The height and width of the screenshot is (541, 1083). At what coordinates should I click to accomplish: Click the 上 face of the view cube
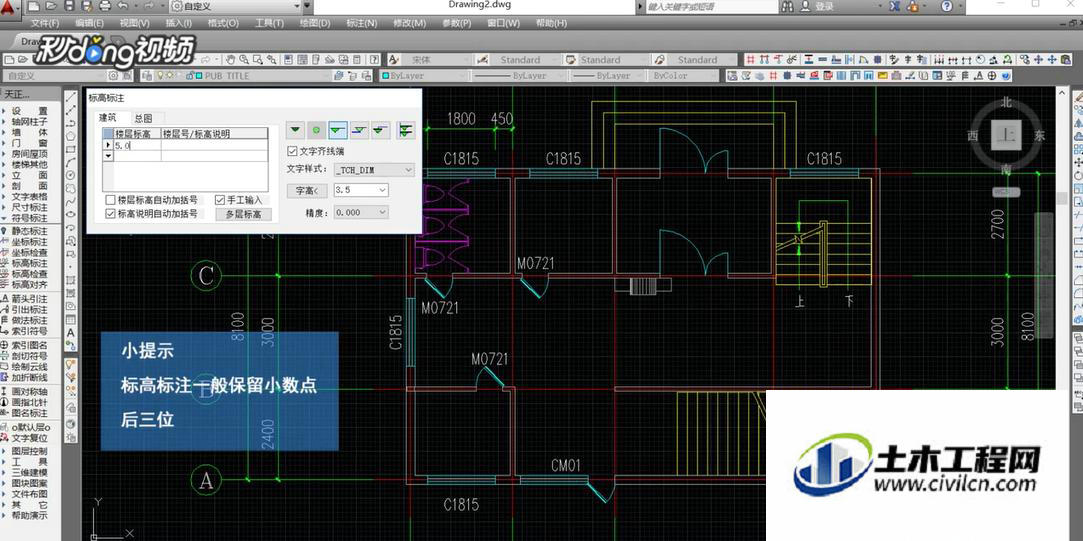[x=1006, y=135]
